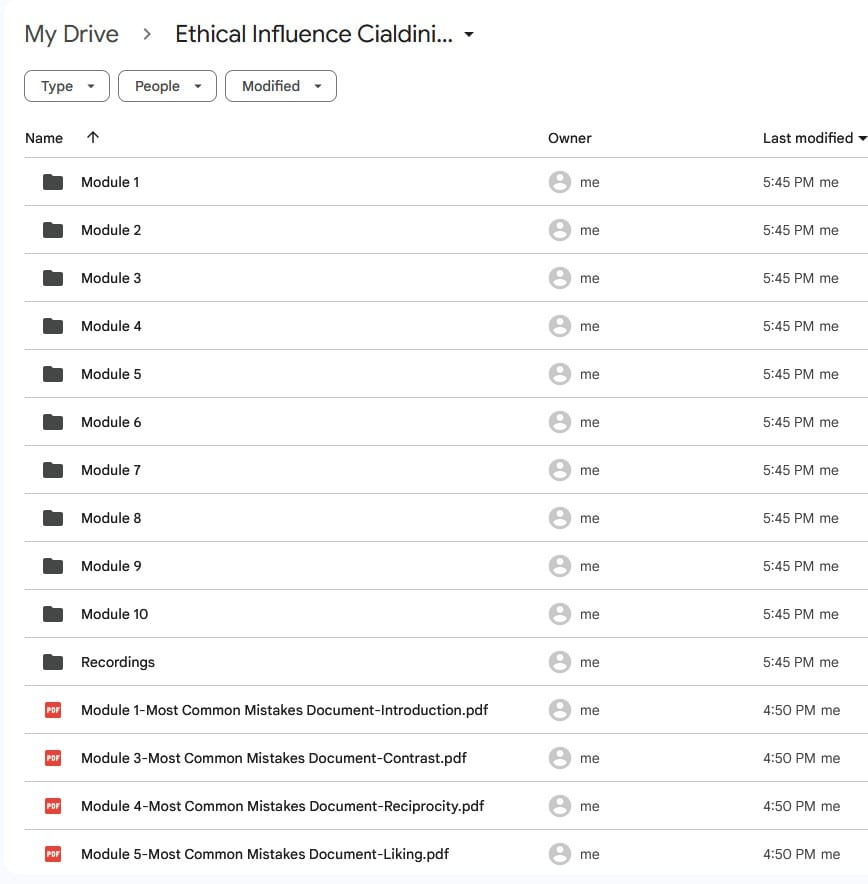The image size is (868, 884).
Task: Open the Last modified sort options
Action: pyautogui.click(x=813, y=138)
